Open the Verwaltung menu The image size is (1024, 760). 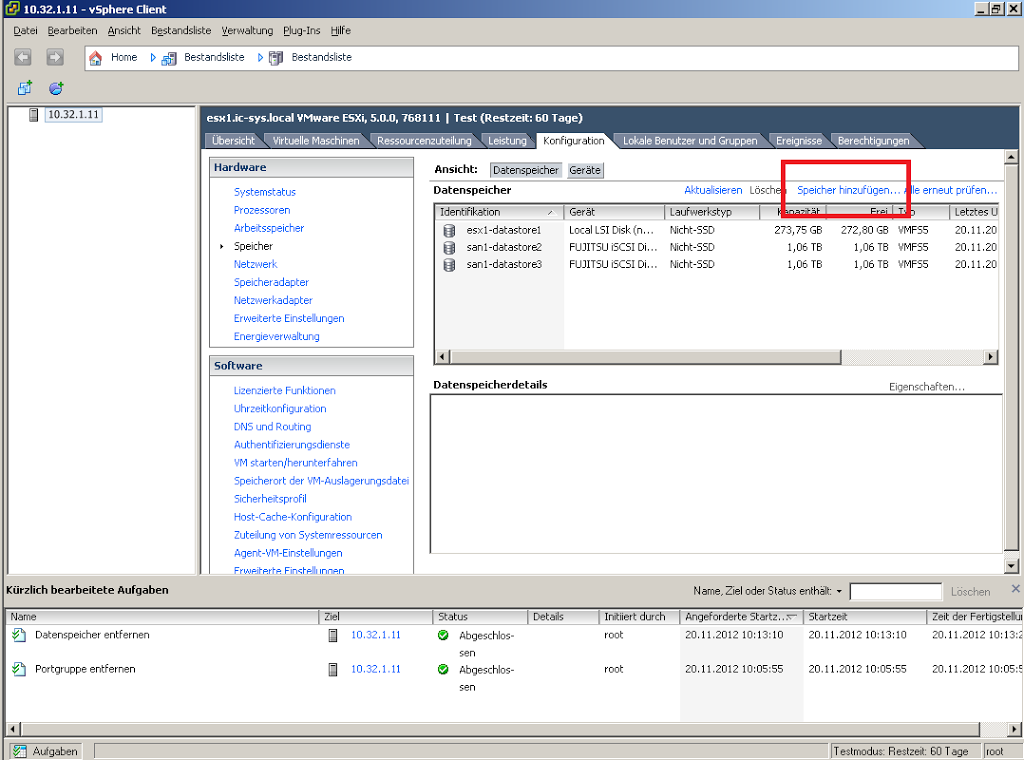click(x=247, y=31)
